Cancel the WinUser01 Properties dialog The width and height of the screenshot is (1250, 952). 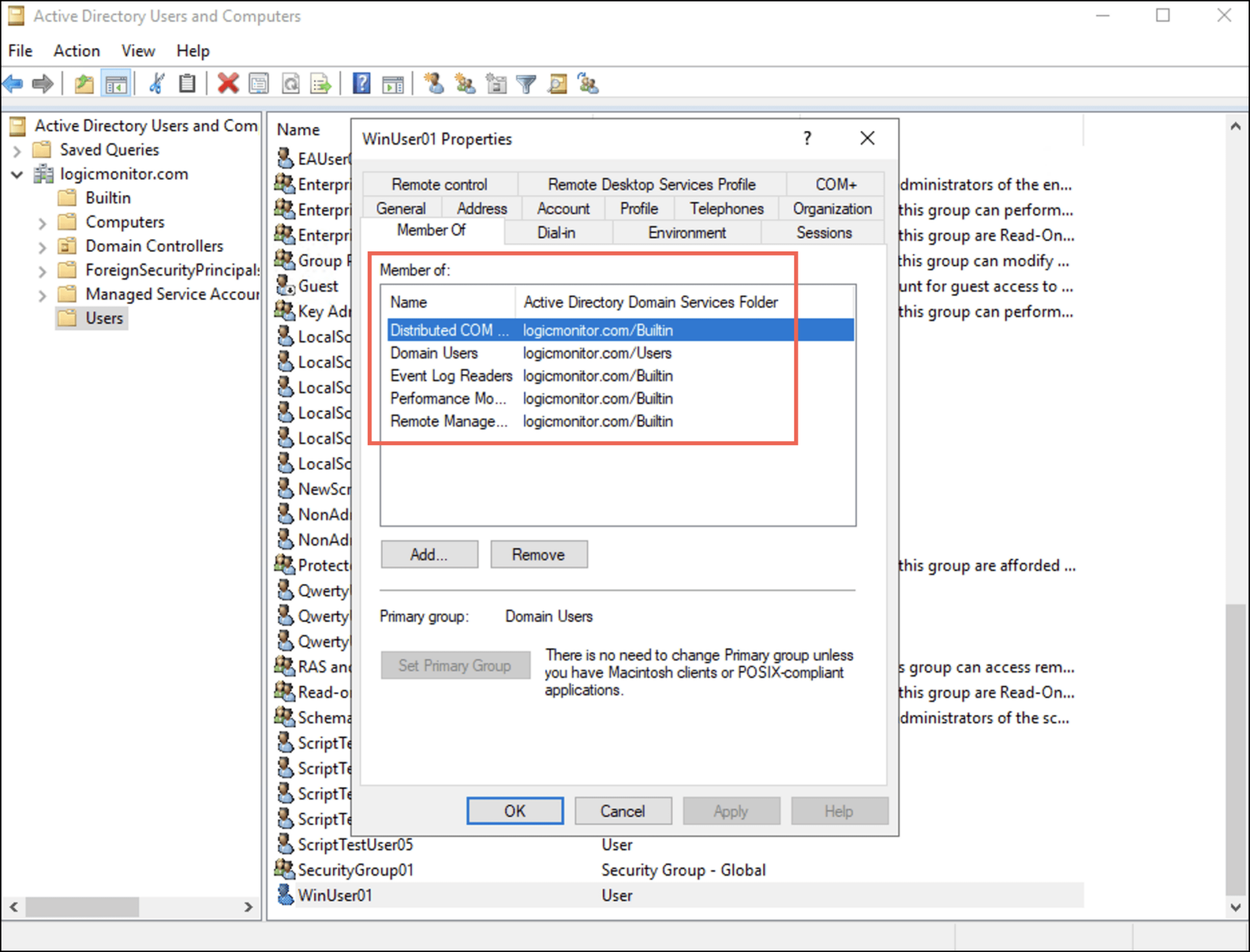(x=623, y=810)
